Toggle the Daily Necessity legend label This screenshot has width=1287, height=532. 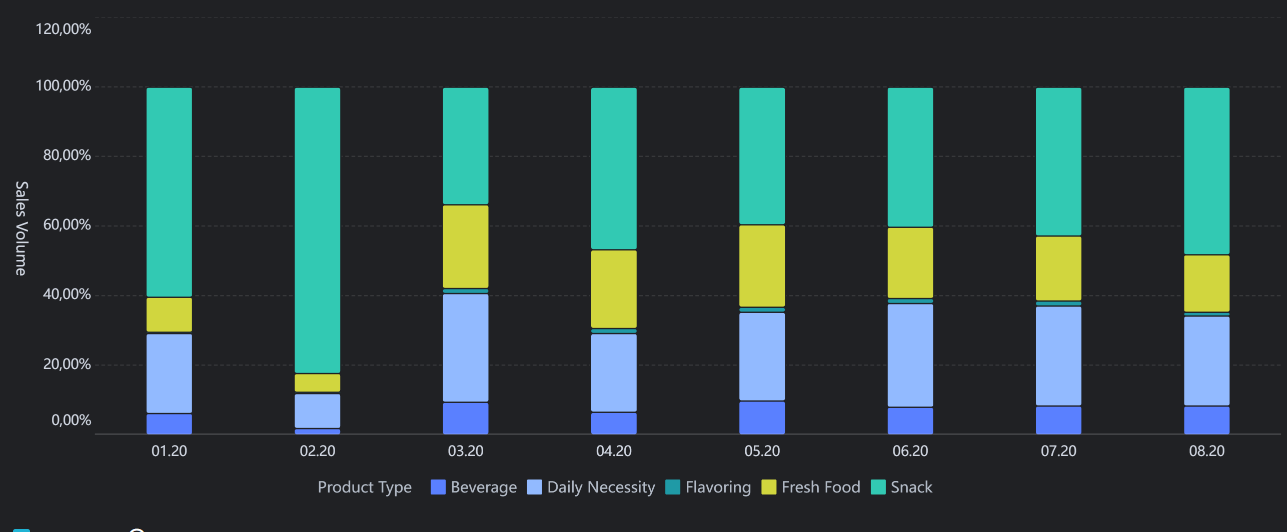click(601, 488)
